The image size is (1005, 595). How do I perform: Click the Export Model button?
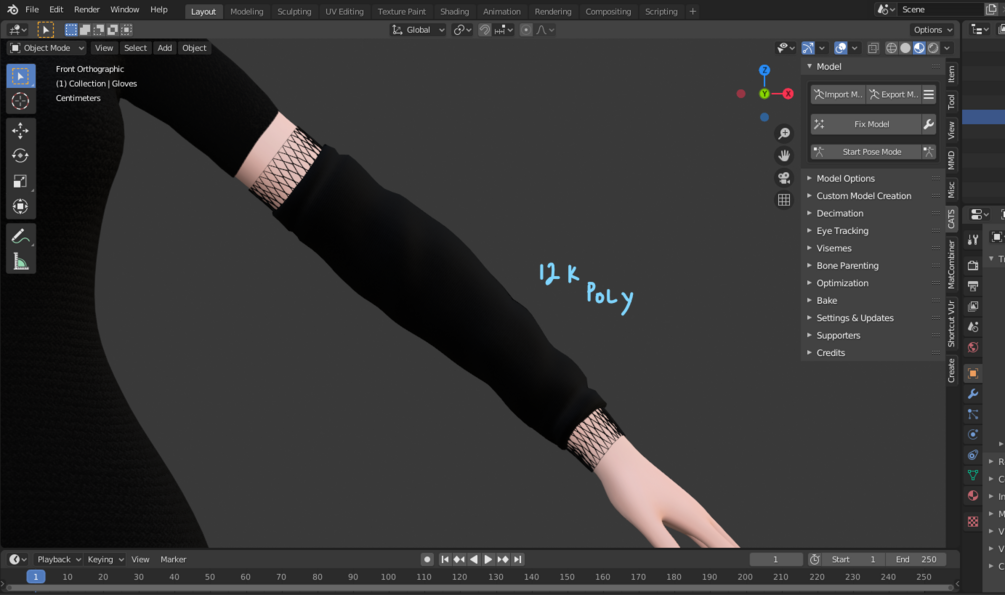(x=893, y=94)
